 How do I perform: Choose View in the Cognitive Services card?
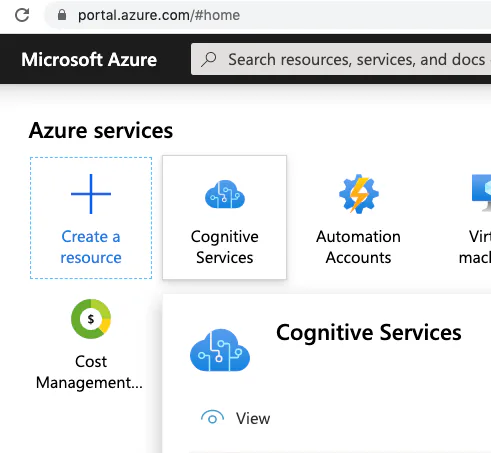pyautogui.click(x=253, y=418)
